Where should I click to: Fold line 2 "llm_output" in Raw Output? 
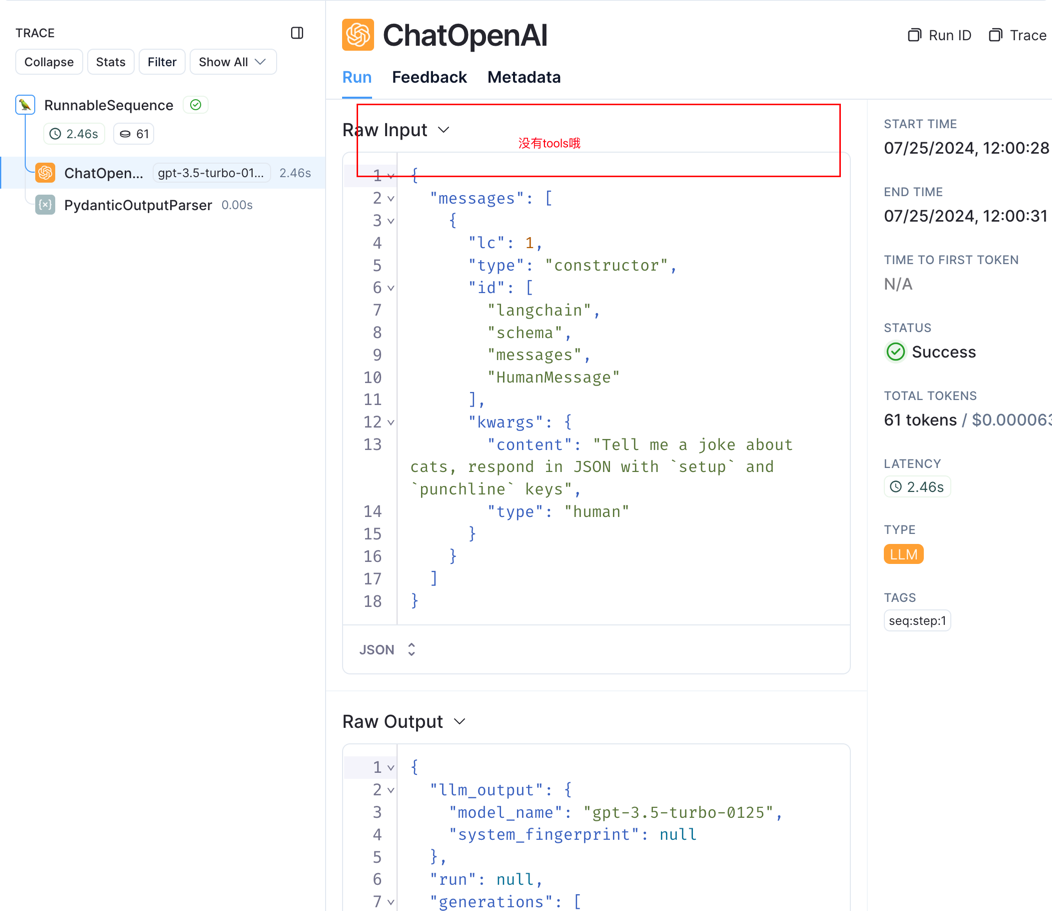[390, 790]
